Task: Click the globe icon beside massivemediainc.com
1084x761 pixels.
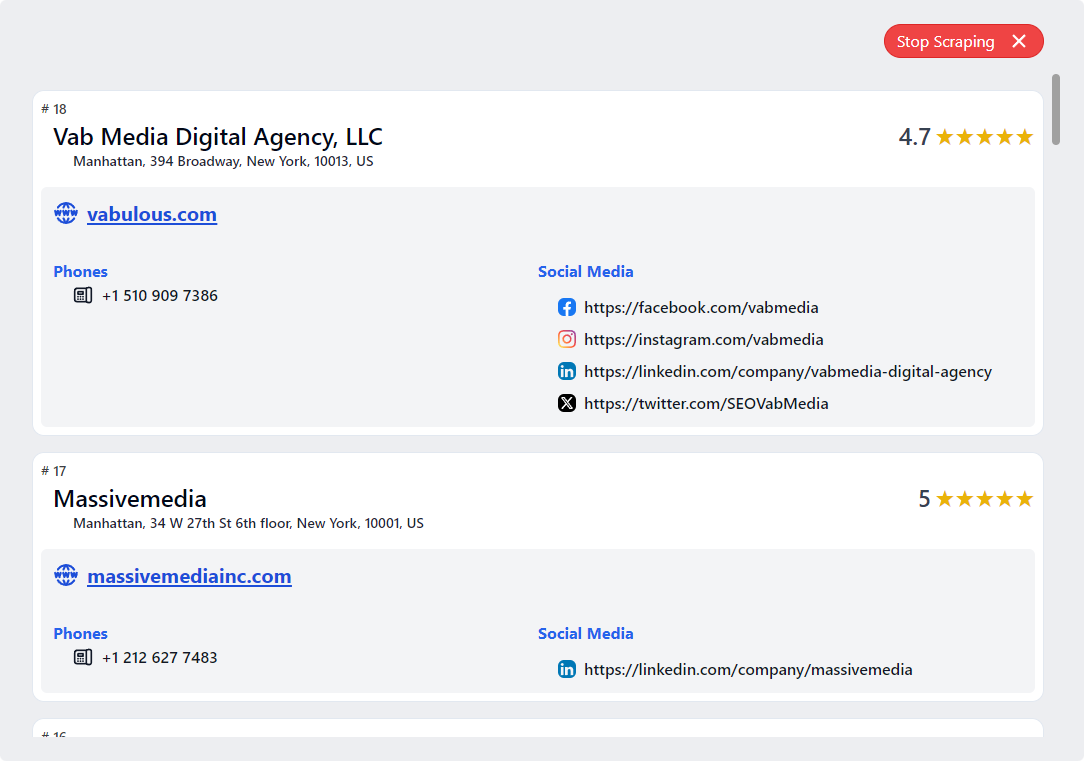Action: point(66,576)
